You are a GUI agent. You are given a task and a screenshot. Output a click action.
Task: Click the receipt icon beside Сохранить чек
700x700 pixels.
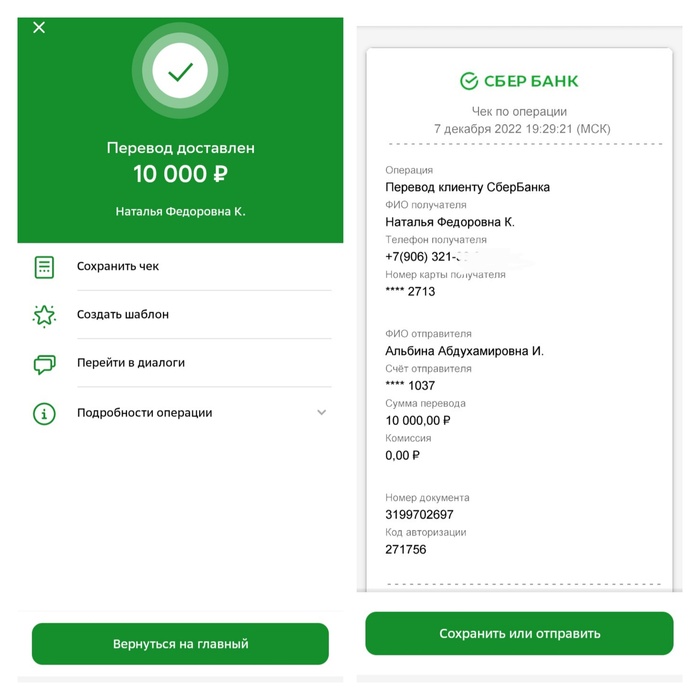pos(44,267)
